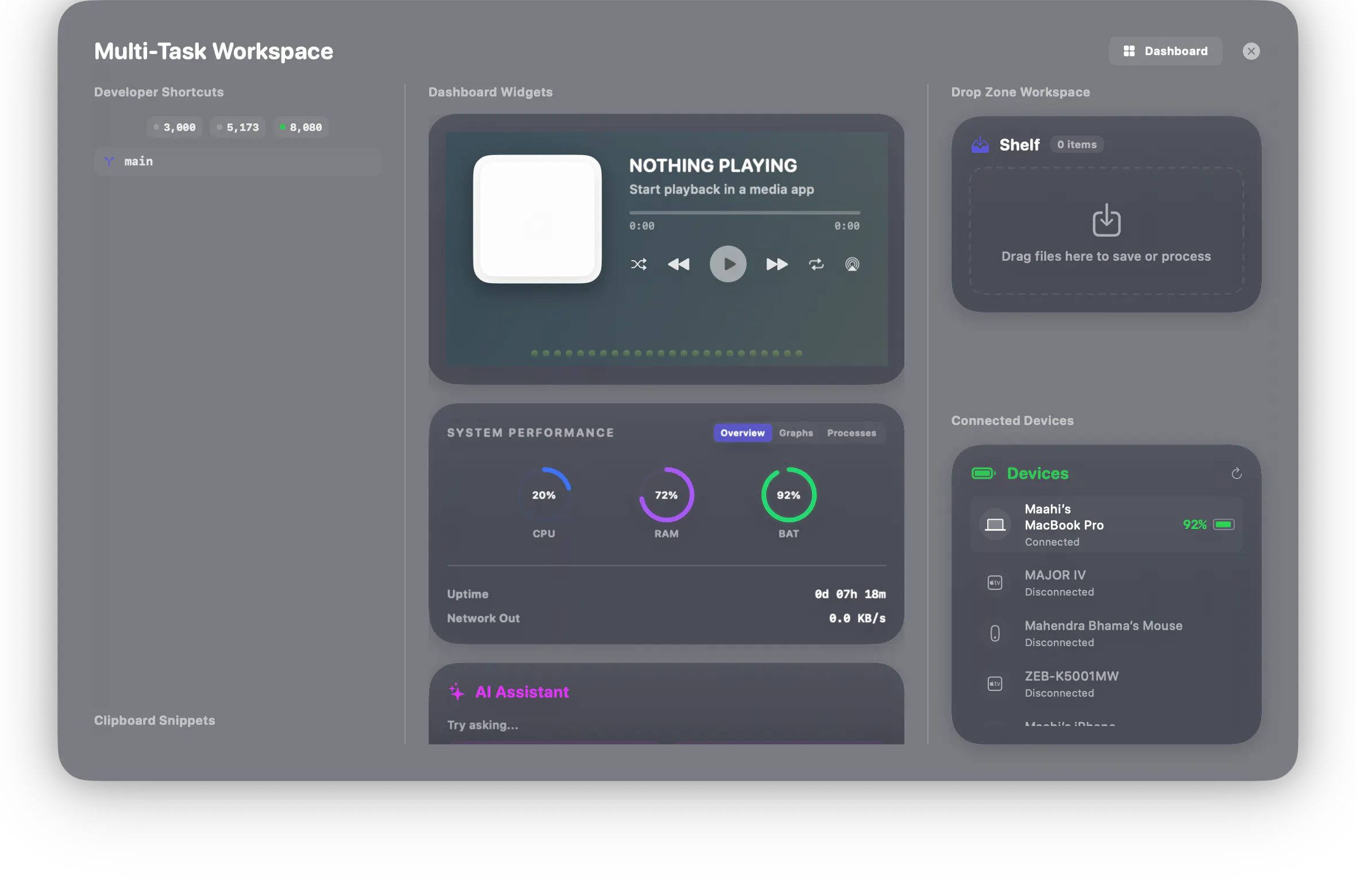Skip to previous track with rewind icon
Screen dimensions: 1356x896
click(679, 264)
